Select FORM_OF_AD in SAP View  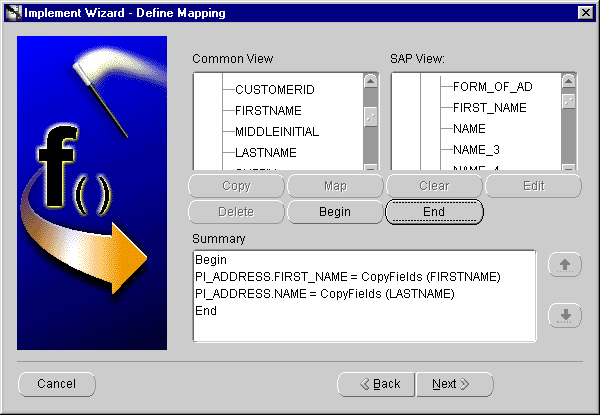pos(492,87)
